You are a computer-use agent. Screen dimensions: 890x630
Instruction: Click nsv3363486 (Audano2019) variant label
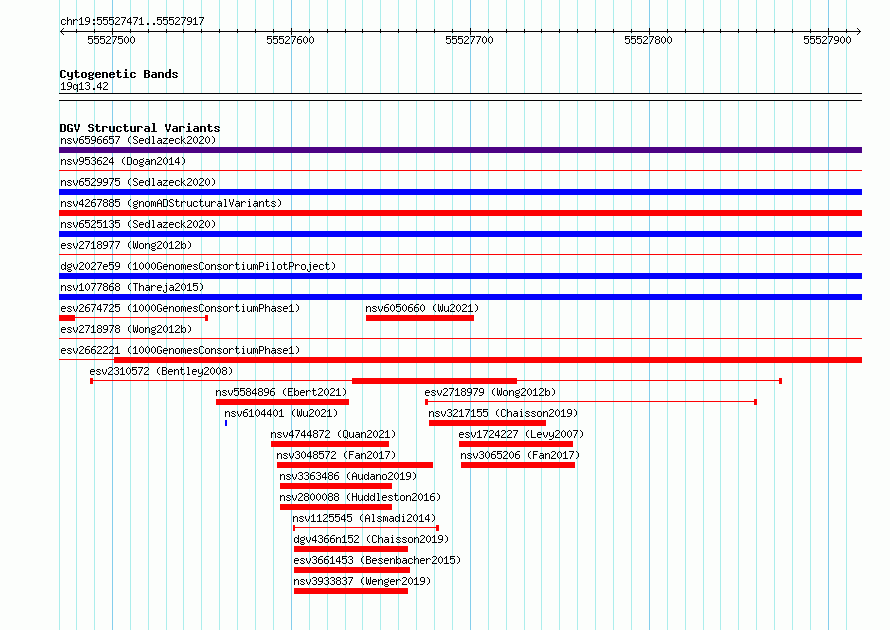coord(348,476)
